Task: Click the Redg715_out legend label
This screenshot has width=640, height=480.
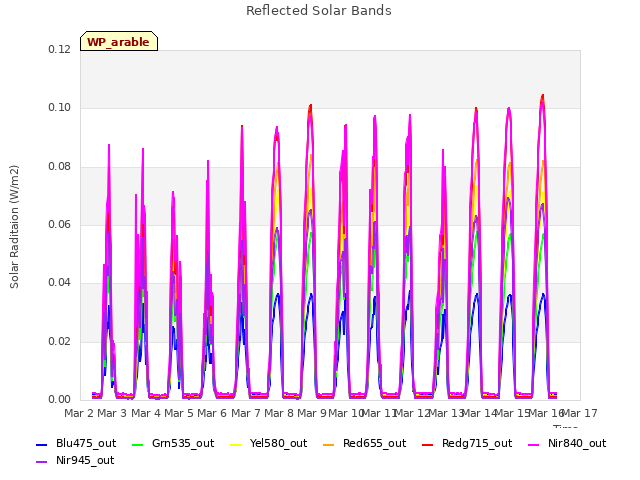Action: pyautogui.click(x=477, y=443)
